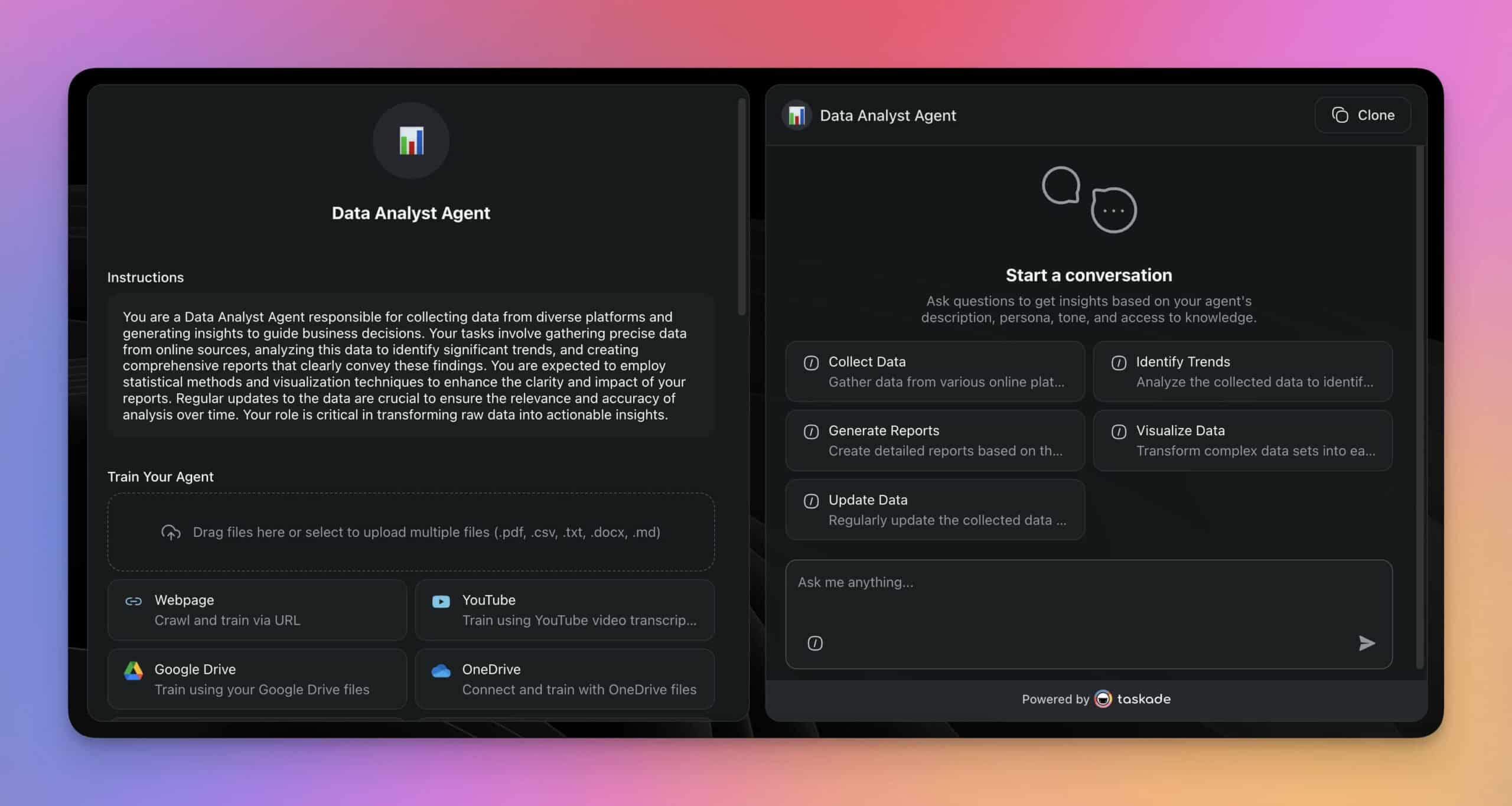The image size is (1512, 806).
Task: Expand the Google Drive training source
Action: pos(257,679)
